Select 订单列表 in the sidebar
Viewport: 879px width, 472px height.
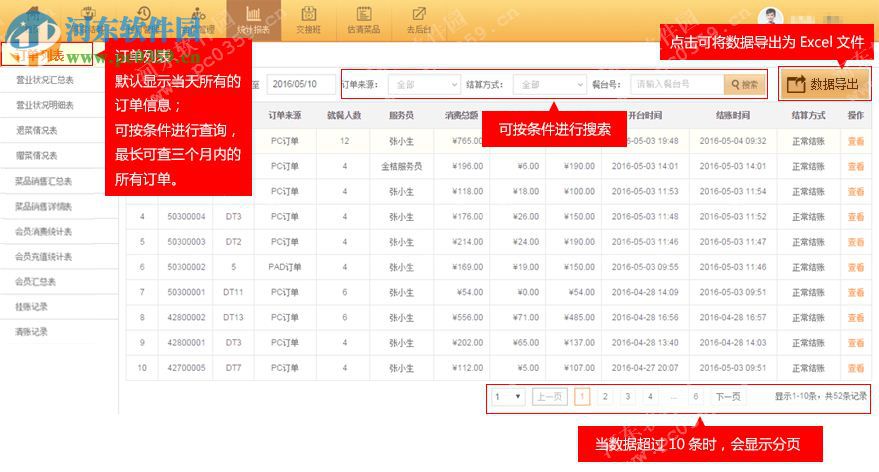tap(47, 55)
